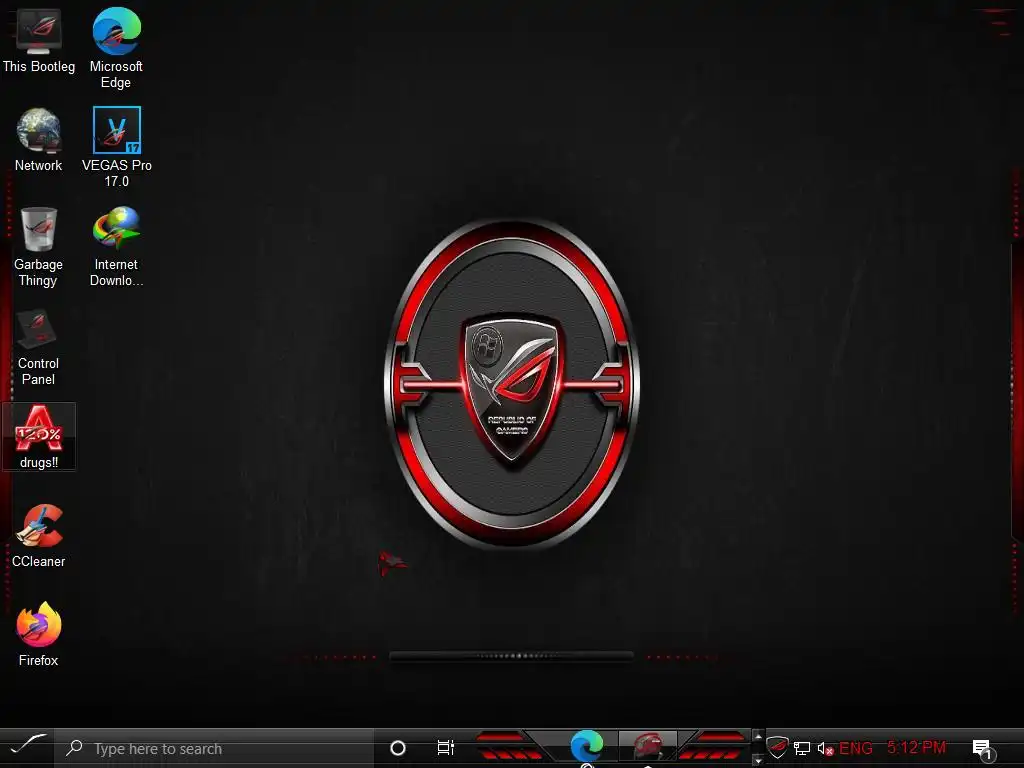Image resolution: width=1024 pixels, height=768 pixels.
Task: Open the ROG tray icon
Action: [x=777, y=746]
